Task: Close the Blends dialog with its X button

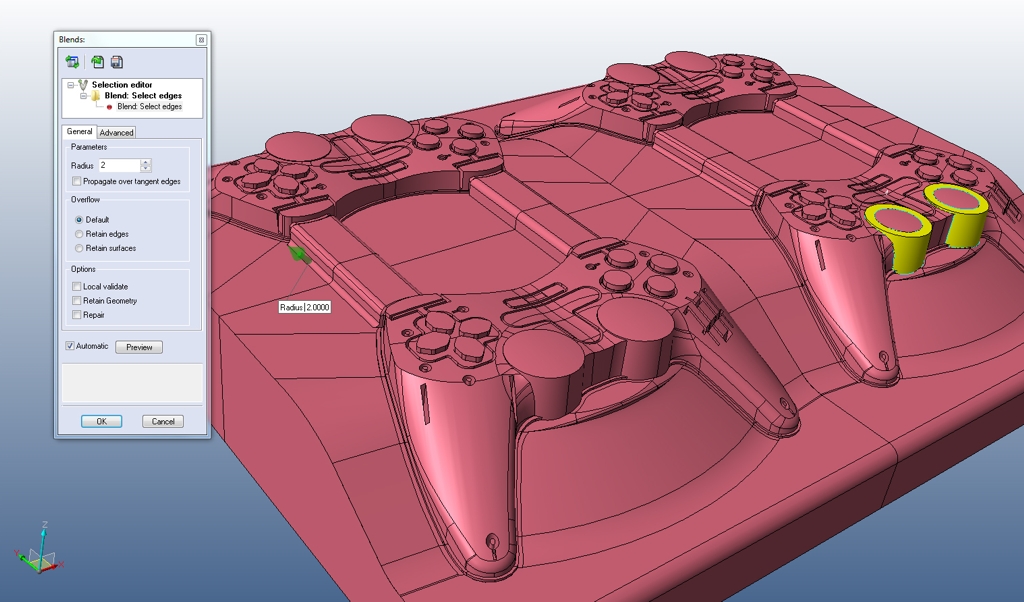Action: tap(201, 40)
